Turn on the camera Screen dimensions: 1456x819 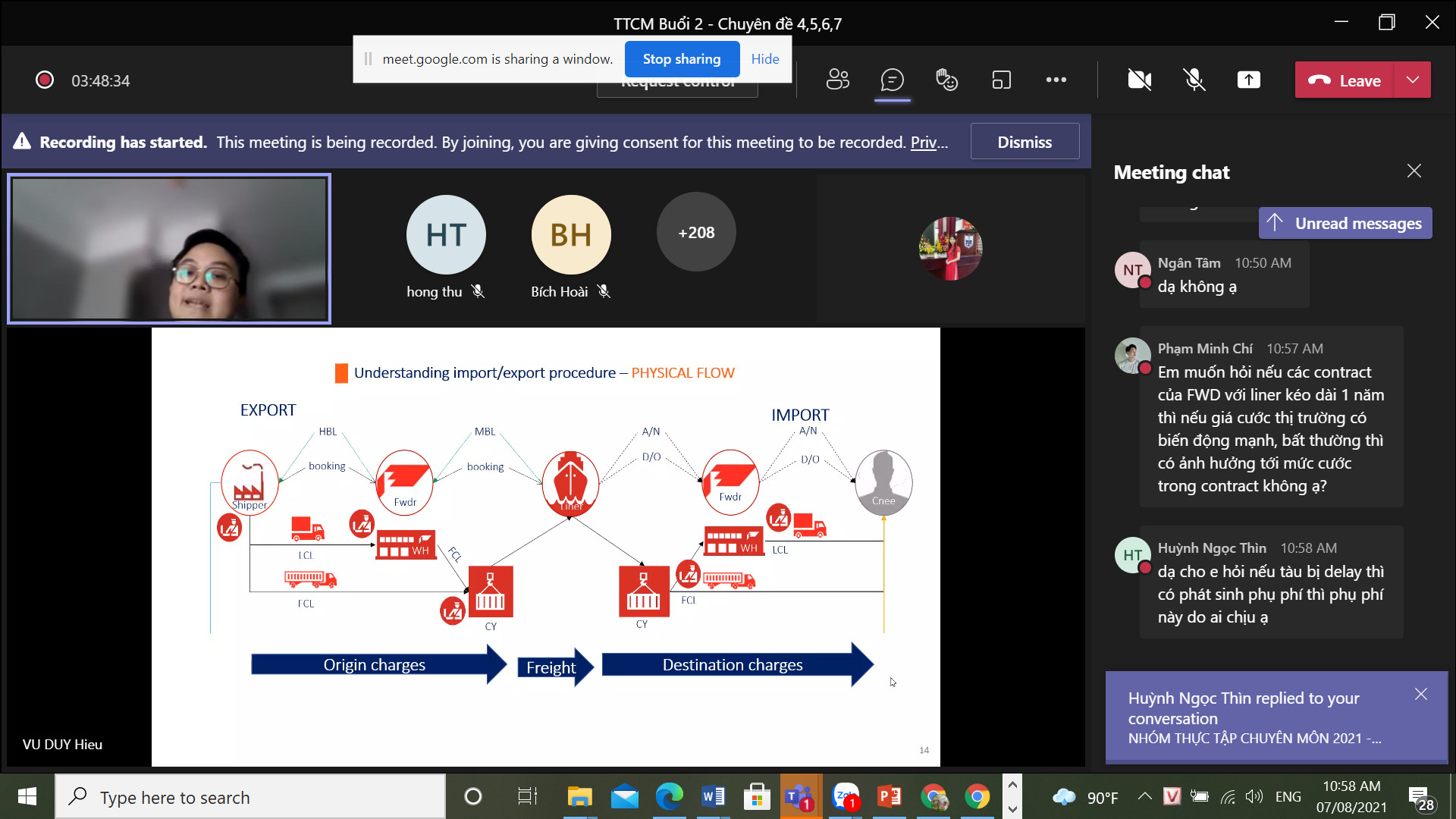click(1139, 80)
